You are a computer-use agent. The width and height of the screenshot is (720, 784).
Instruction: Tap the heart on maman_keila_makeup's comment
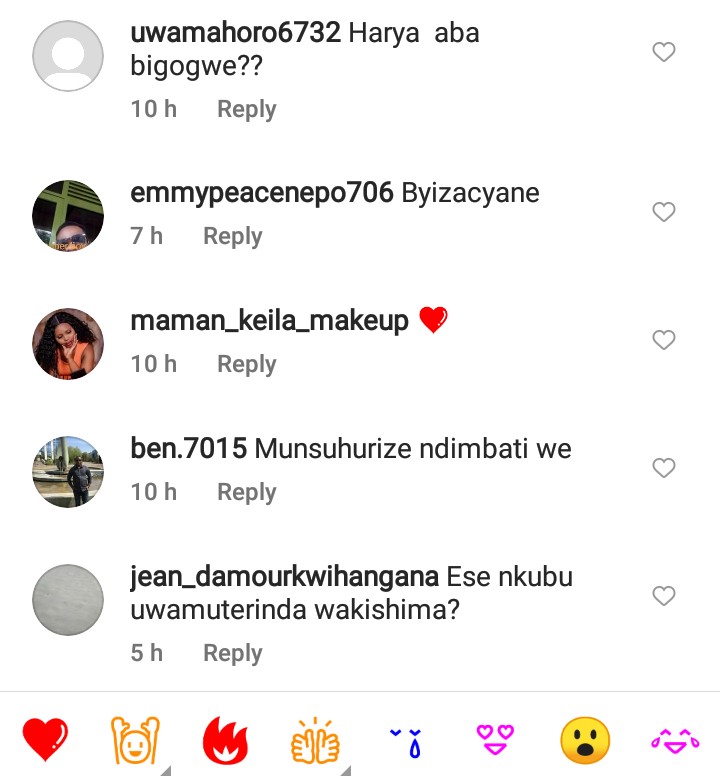664,340
